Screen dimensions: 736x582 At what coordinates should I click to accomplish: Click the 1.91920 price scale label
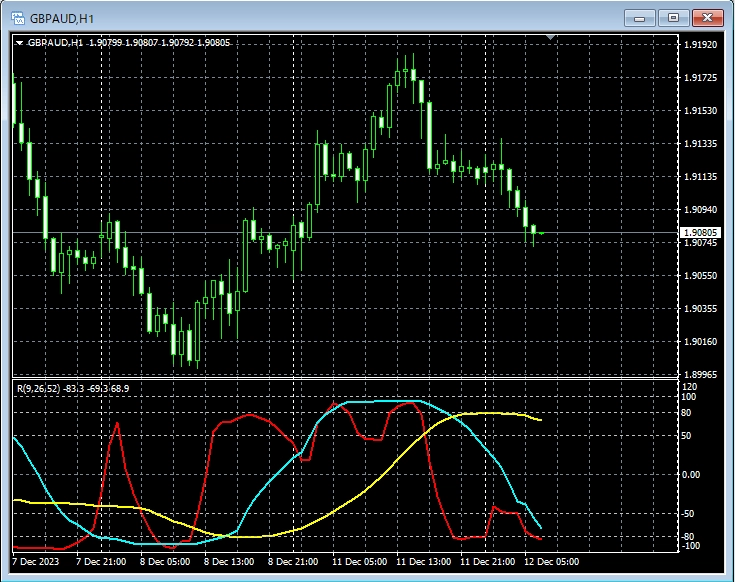(x=698, y=45)
